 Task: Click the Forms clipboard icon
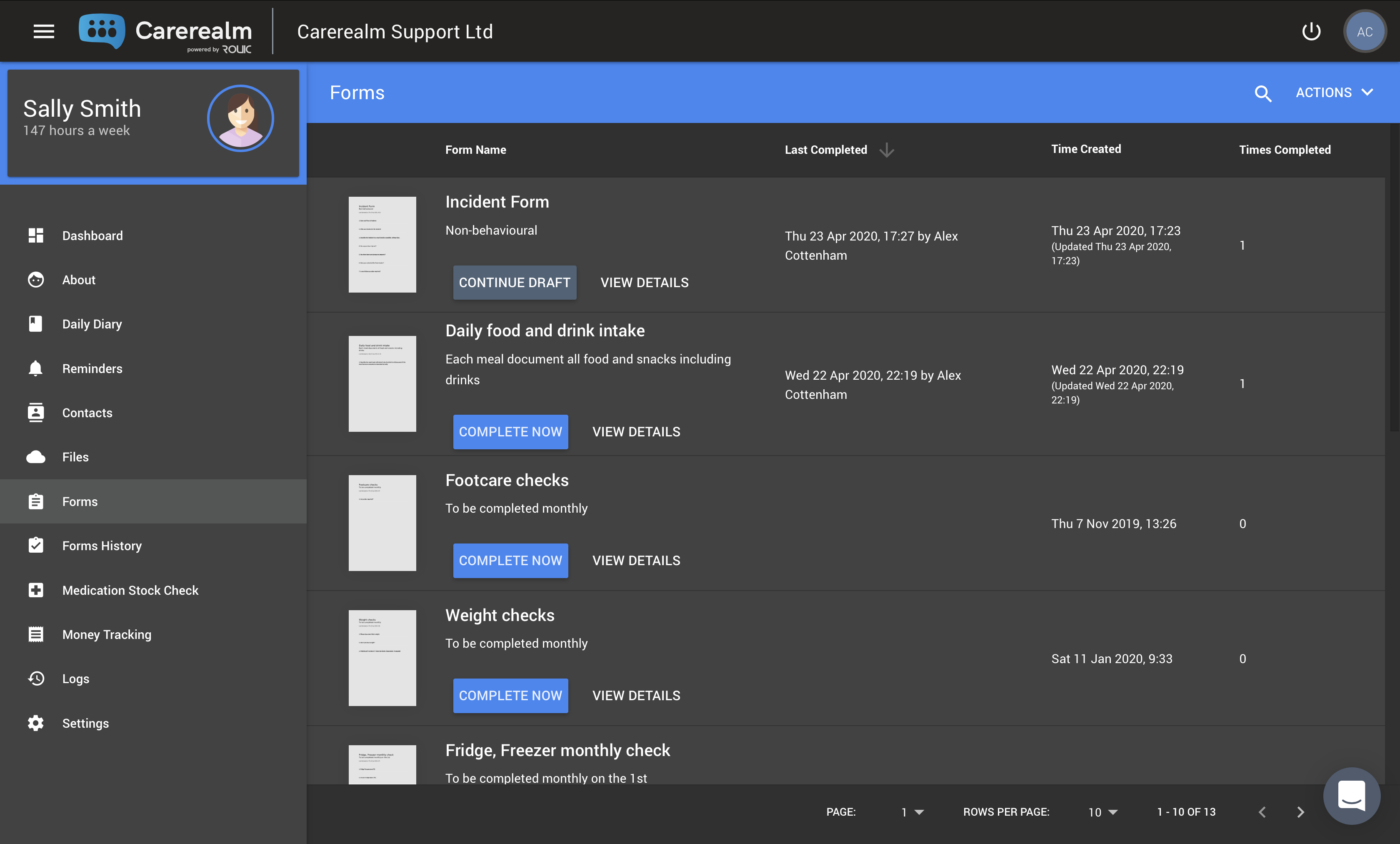click(x=36, y=501)
